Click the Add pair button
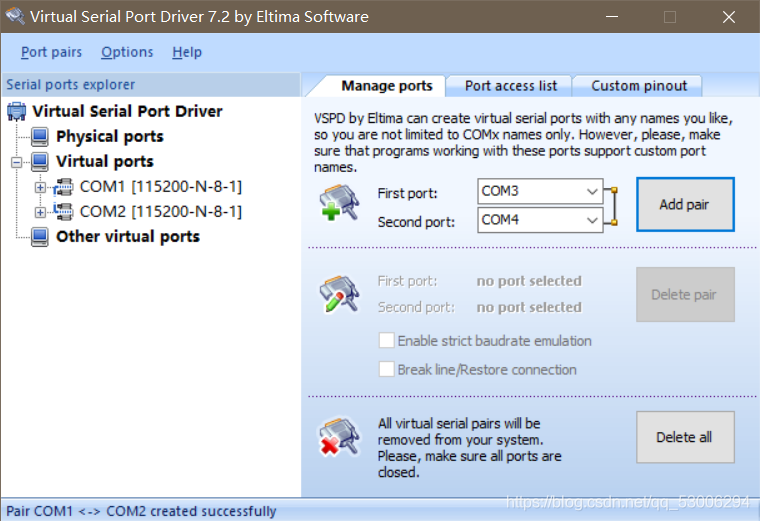Screen dimensions: 760x521 tap(685, 204)
